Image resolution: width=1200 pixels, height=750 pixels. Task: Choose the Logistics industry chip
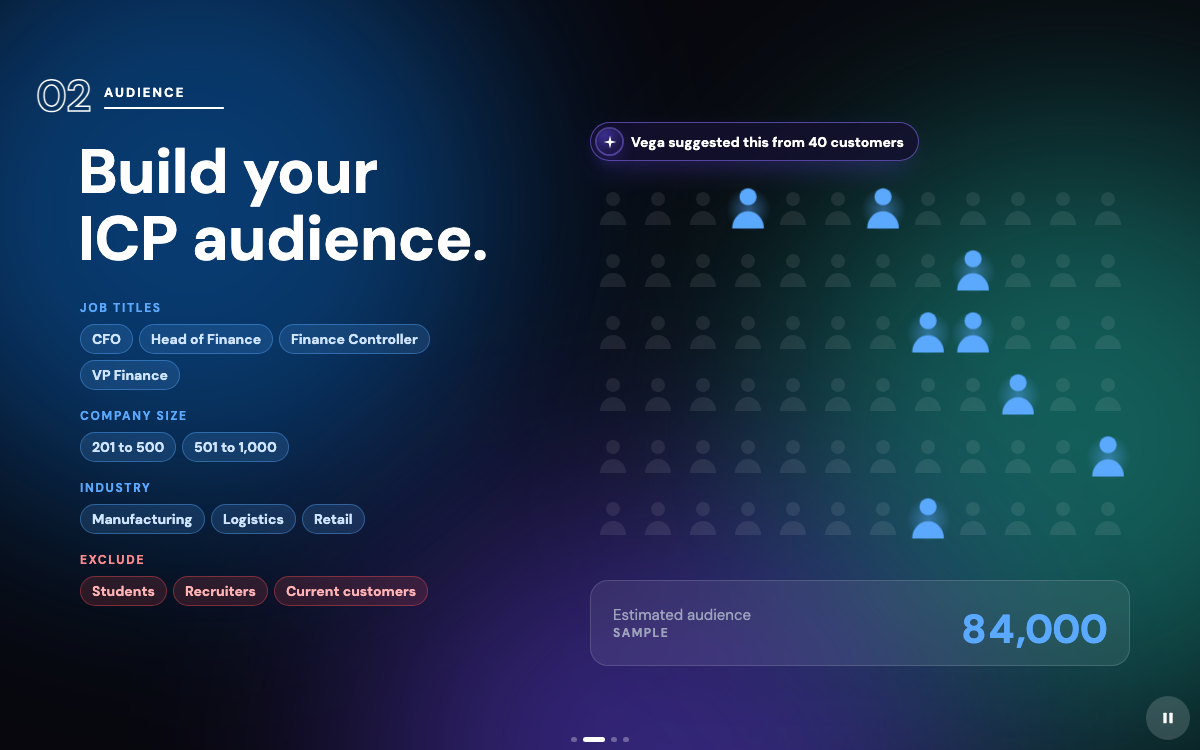click(x=253, y=519)
